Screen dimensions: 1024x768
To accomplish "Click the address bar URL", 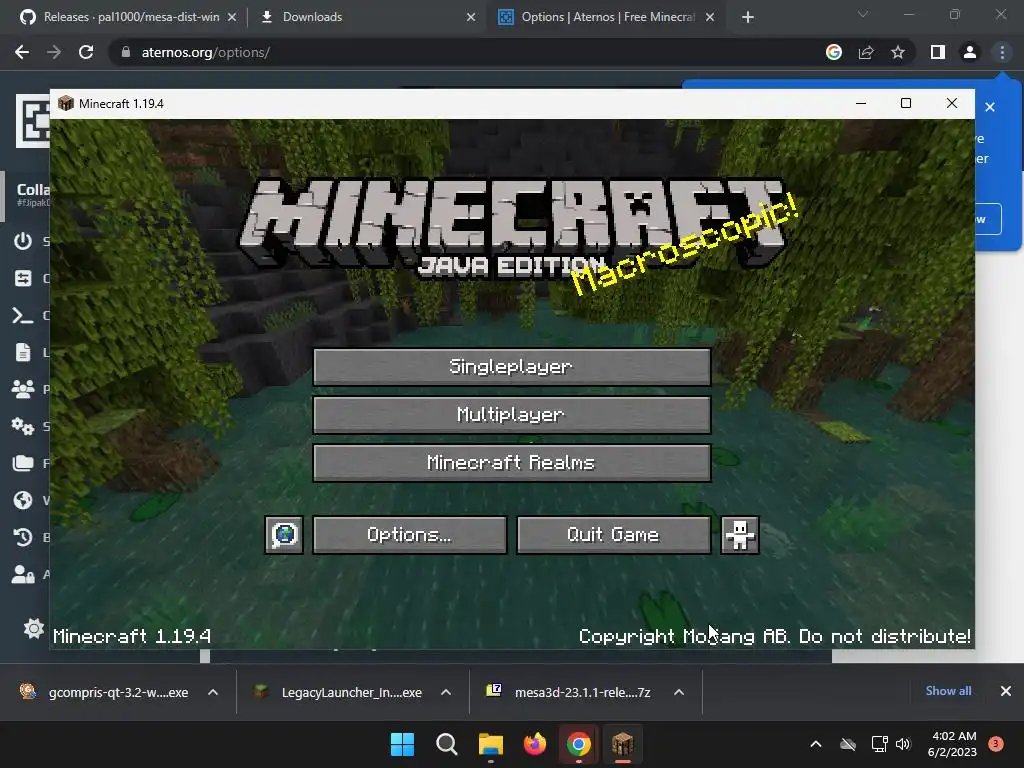I will [206, 52].
